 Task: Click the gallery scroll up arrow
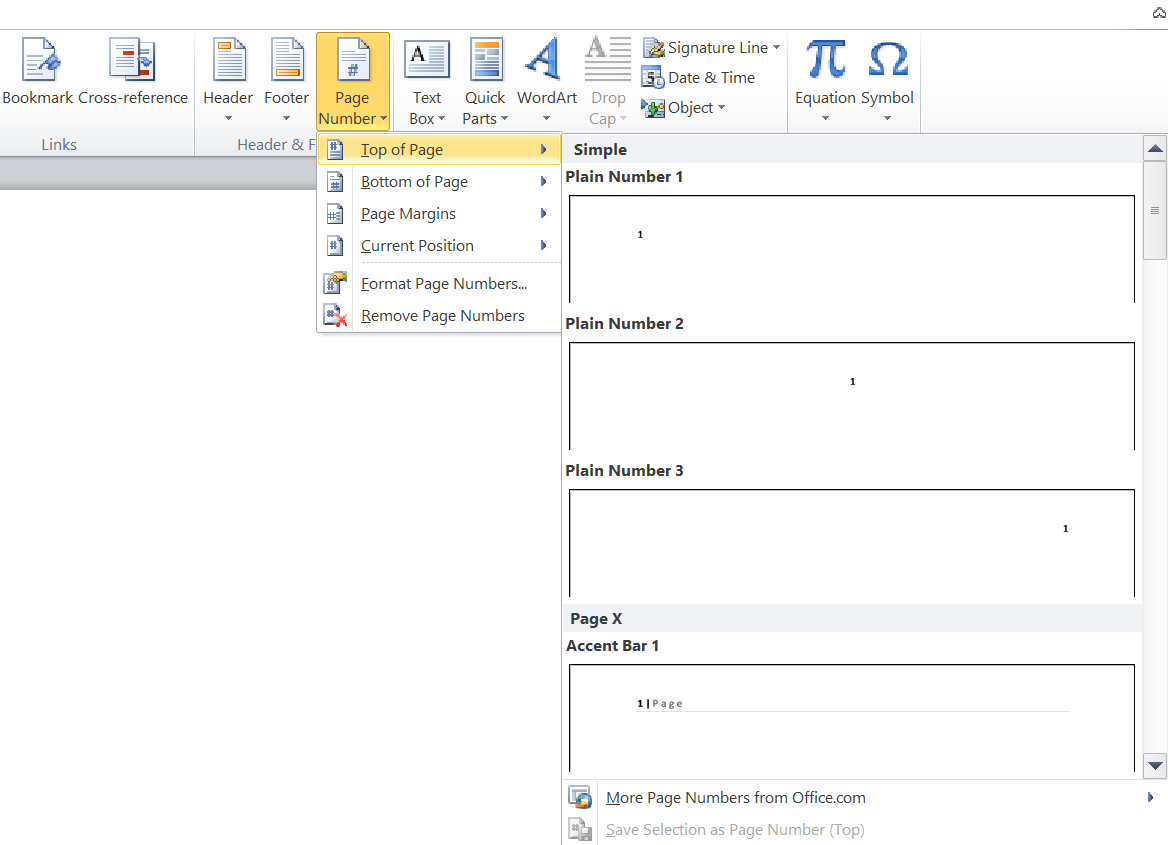coord(1155,148)
